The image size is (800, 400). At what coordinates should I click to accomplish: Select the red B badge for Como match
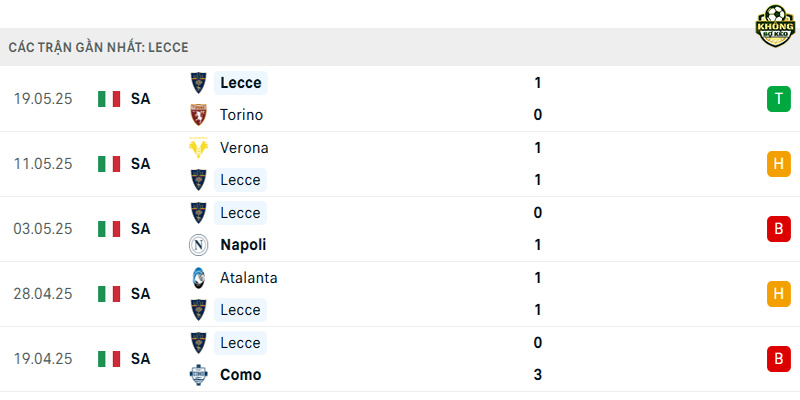[x=779, y=359]
